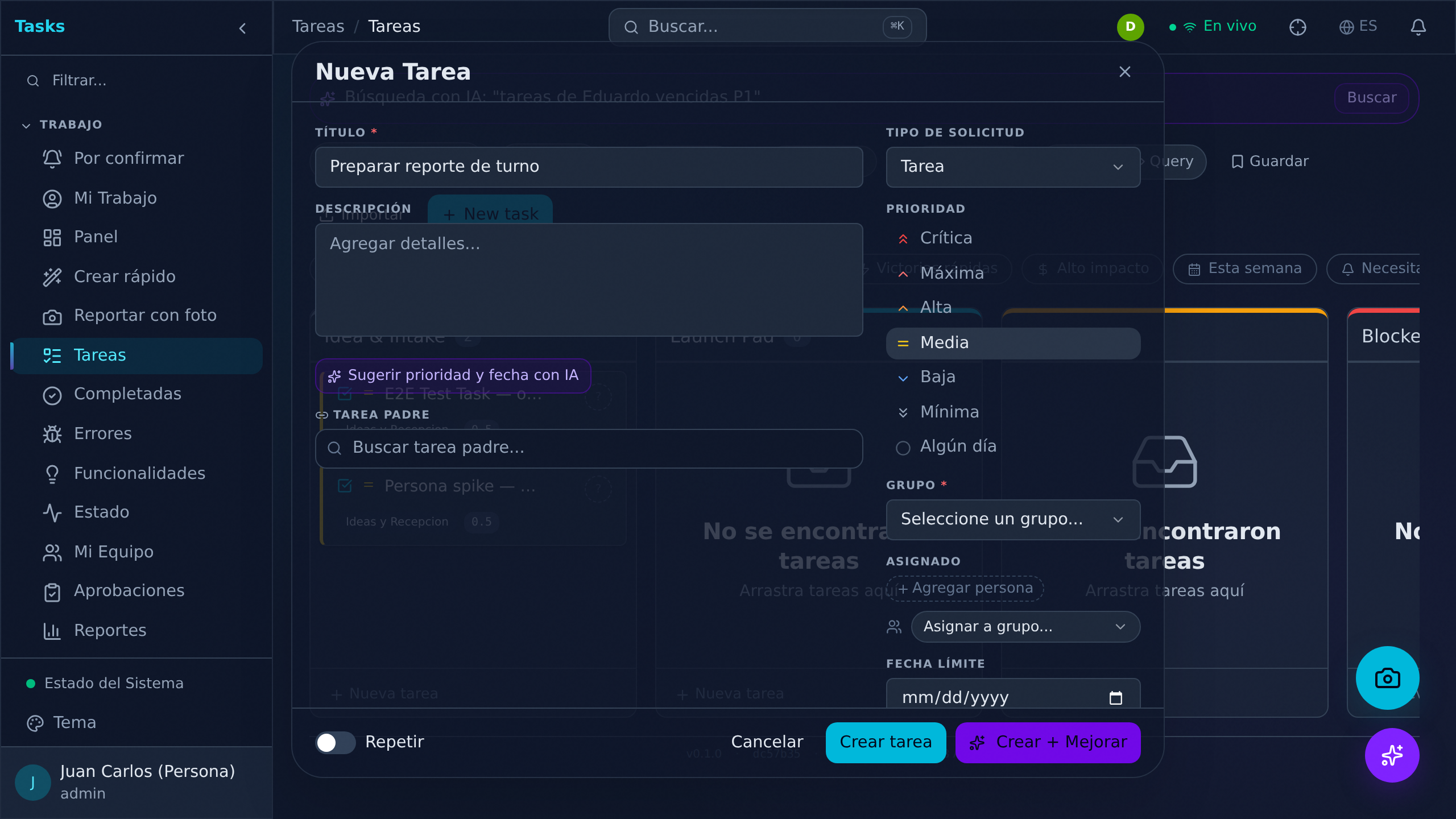Click the Estado activity pulse icon
The width and height of the screenshot is (1456, 819).
[52, 512]
